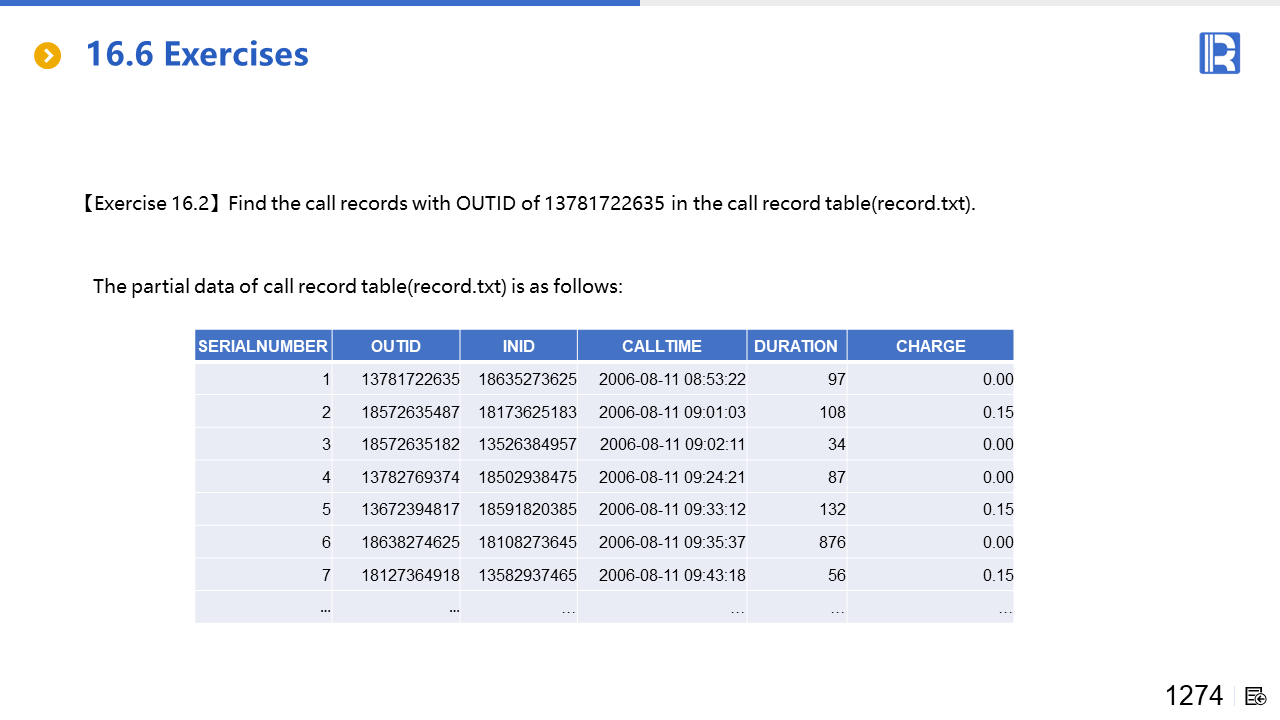Select the duration value 876

pos(831,543)
